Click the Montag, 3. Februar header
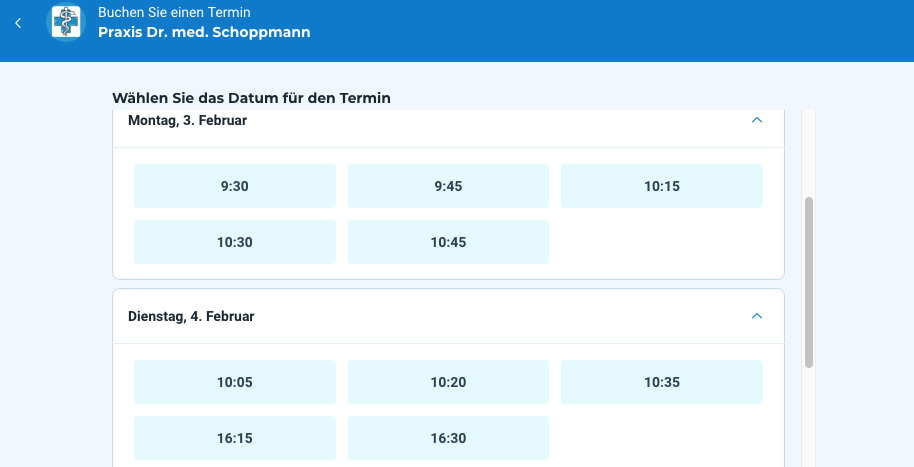Image resolution: width=914 pixels, height=467 pixels. (188, 120)
